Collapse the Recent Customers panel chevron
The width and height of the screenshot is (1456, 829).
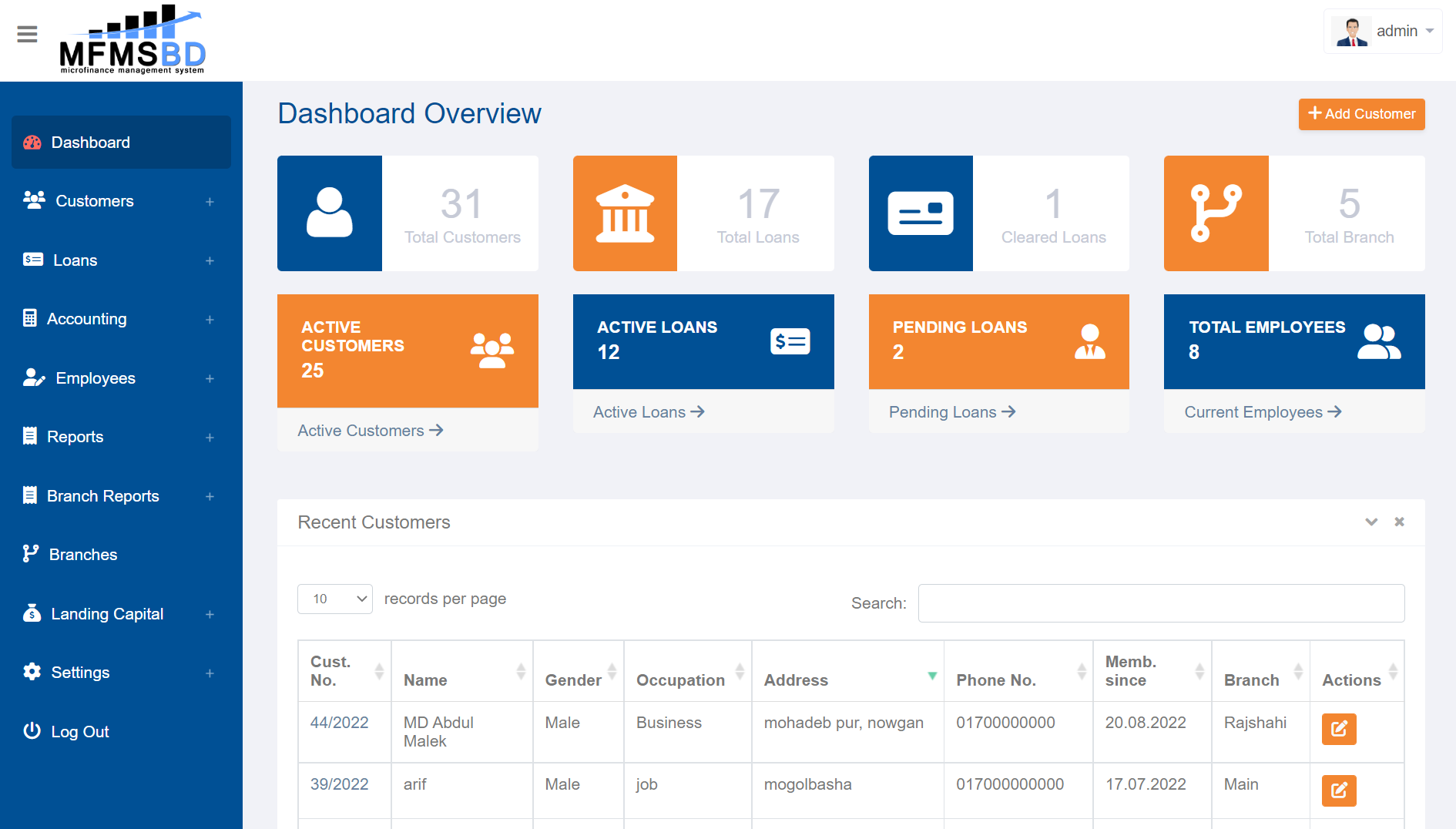[1371, 522]
